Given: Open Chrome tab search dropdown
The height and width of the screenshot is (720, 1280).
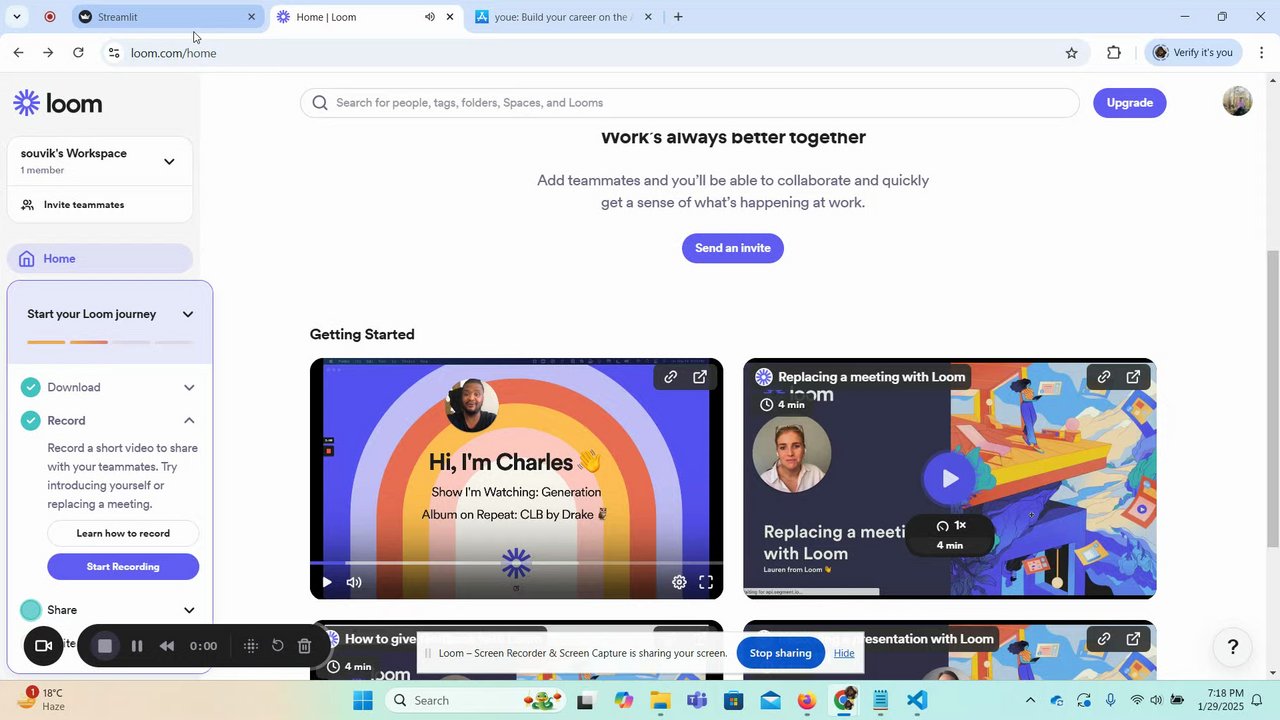Looking at the screenshot, I should 17,17.
